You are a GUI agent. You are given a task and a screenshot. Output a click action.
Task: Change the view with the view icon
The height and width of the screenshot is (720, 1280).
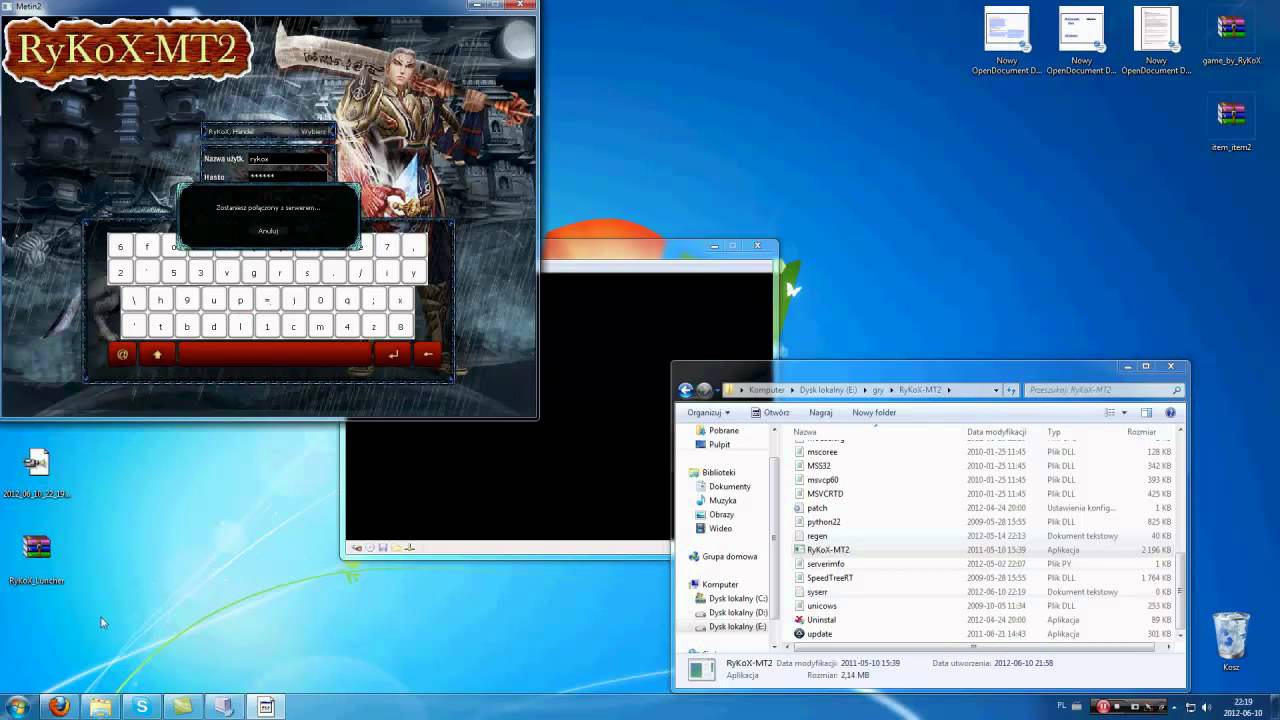pyautogui.click(x=1109, y=412)
